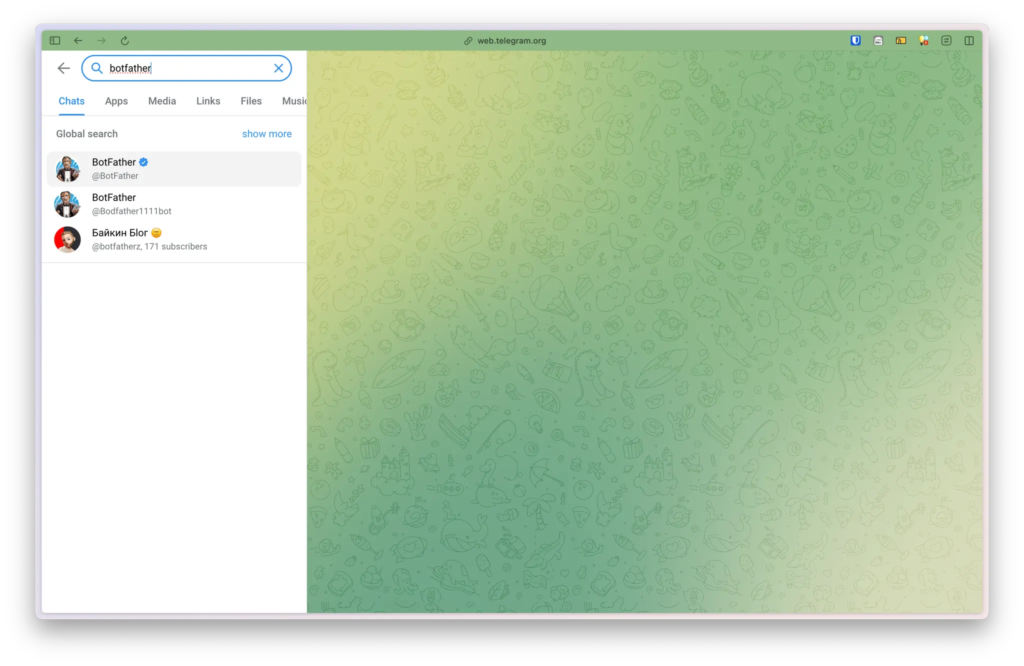
Task: Click the red avatar of Байкин Блог
Action: pos(67,240)
